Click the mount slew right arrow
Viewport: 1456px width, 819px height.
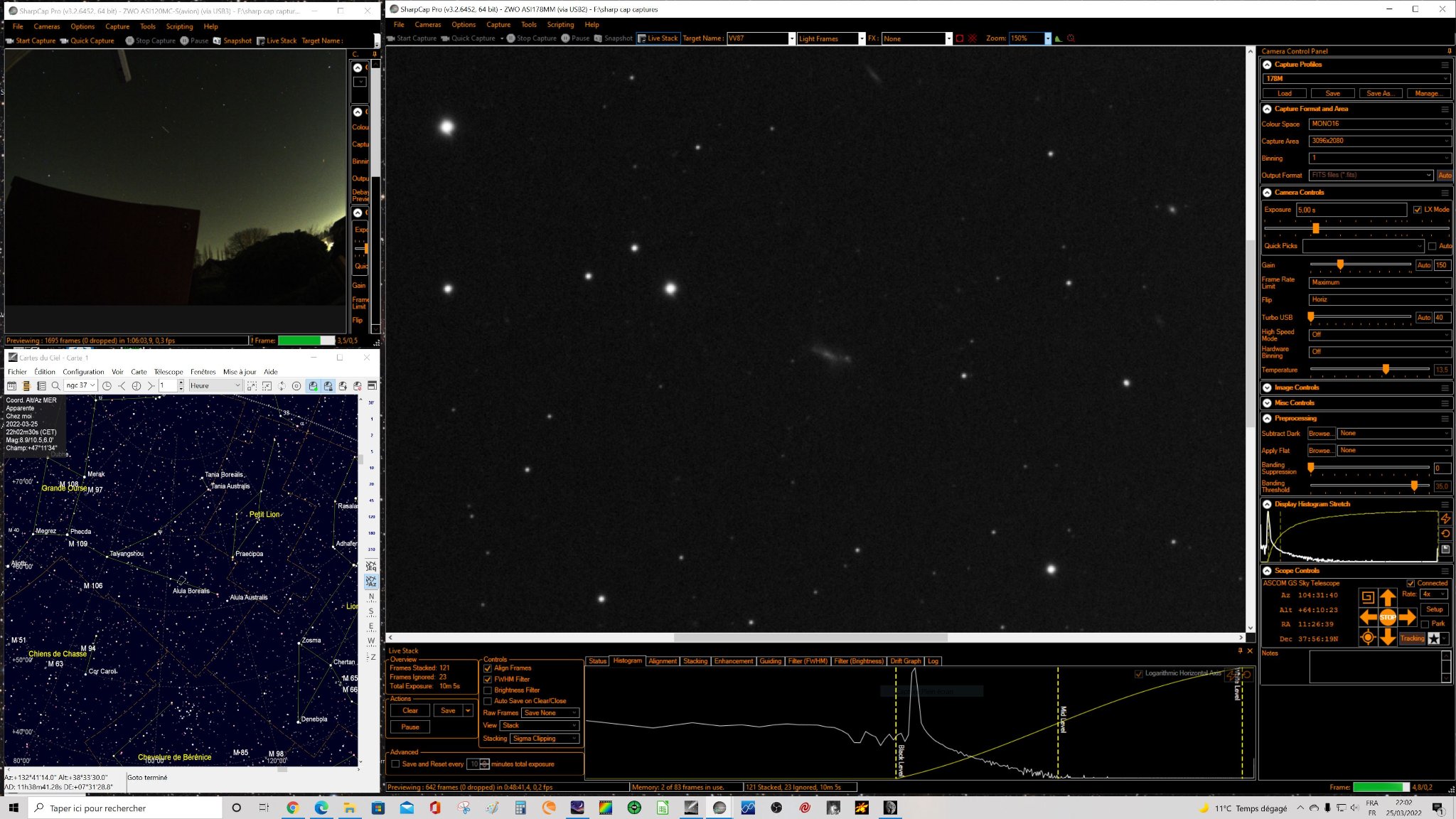(1408, 617)
